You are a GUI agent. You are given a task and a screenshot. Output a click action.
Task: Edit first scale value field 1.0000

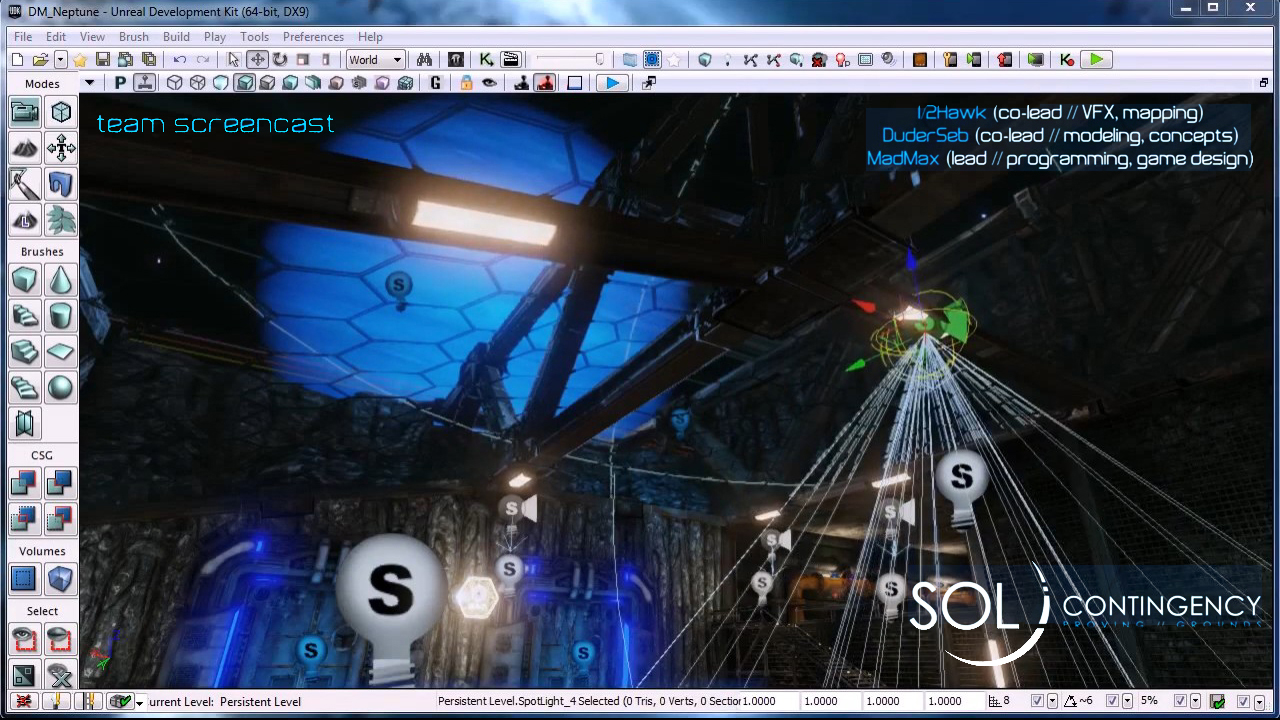tap(770, 701)
